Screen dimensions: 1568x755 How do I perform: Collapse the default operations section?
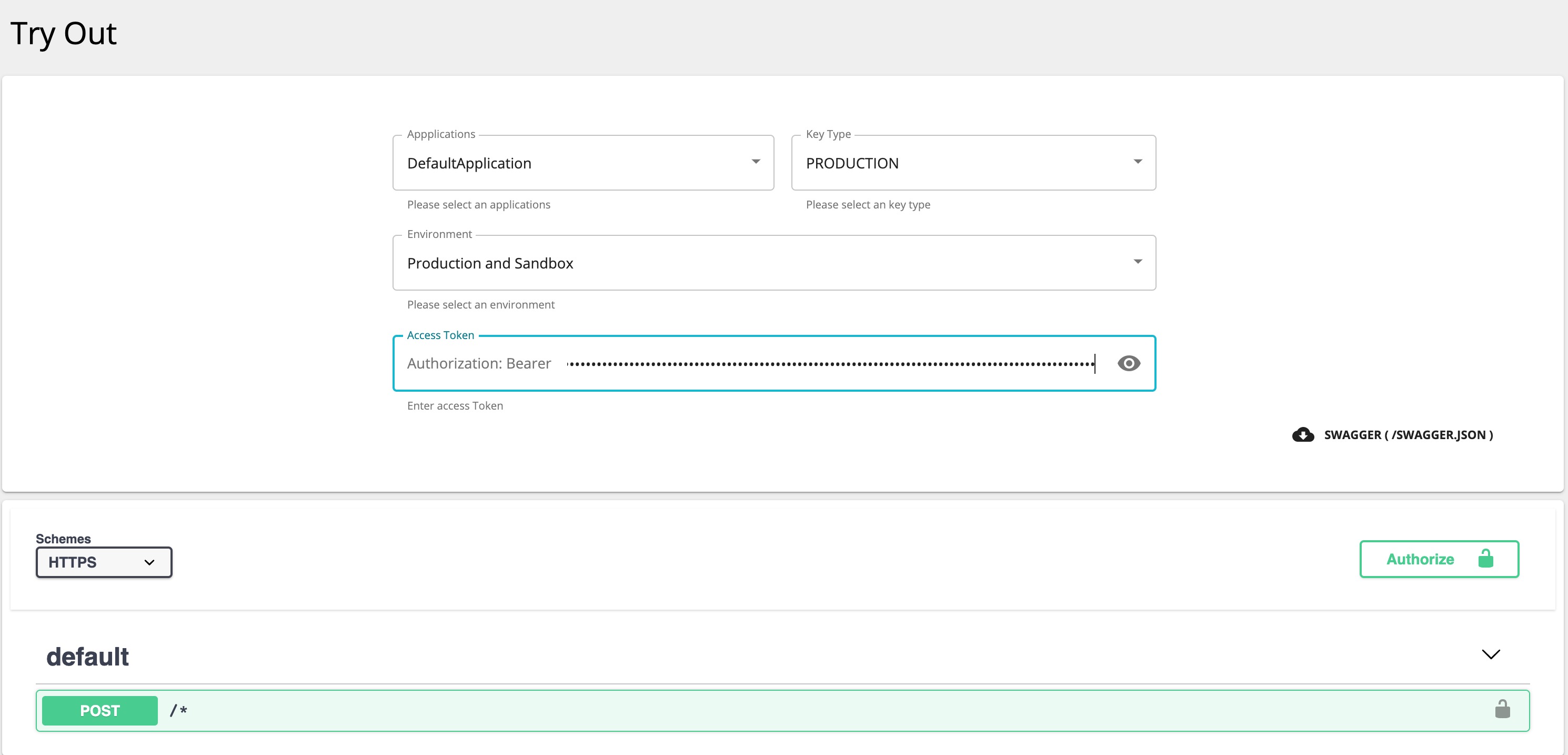(1491, 654)
